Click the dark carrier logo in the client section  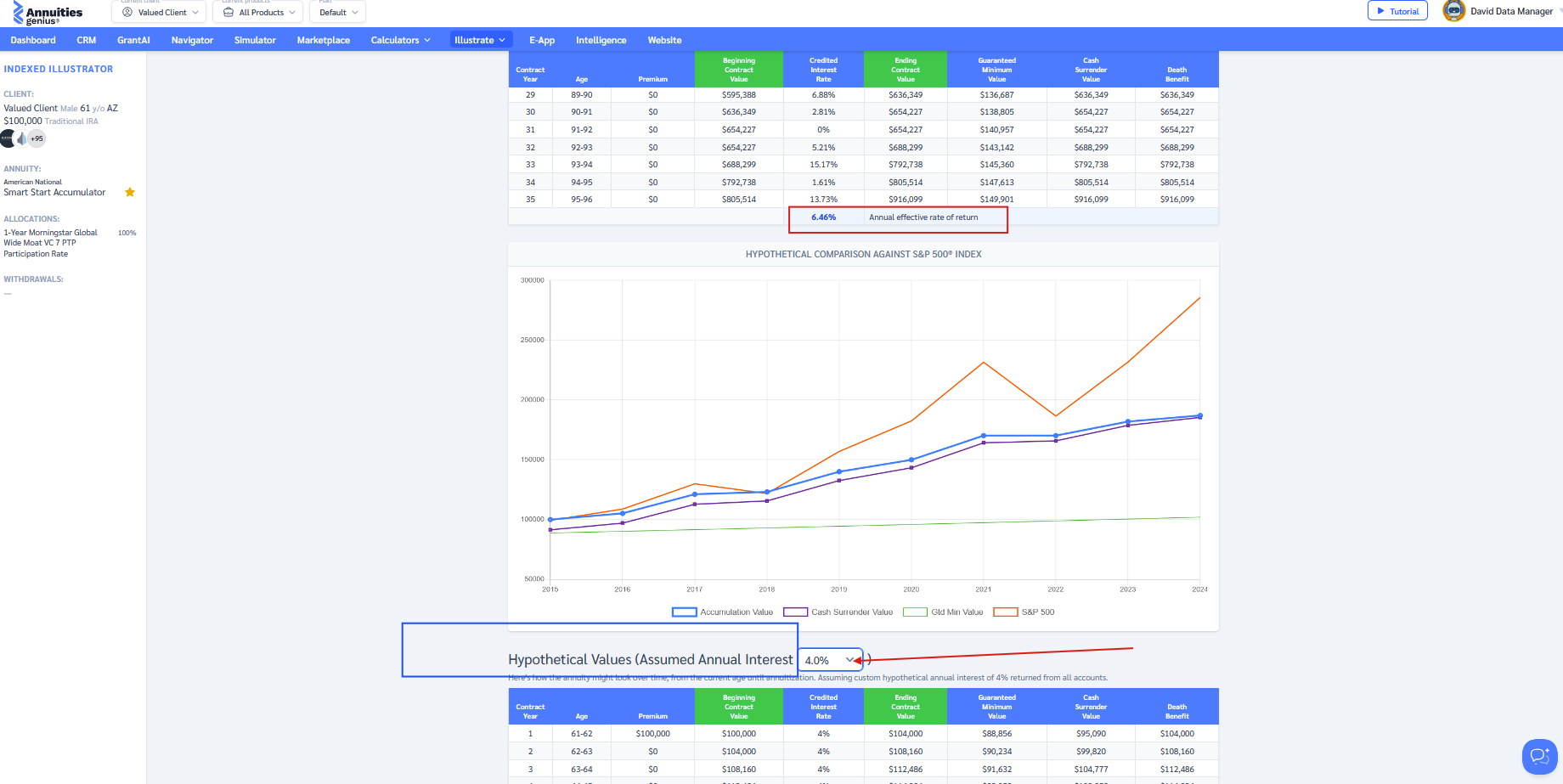7,138
